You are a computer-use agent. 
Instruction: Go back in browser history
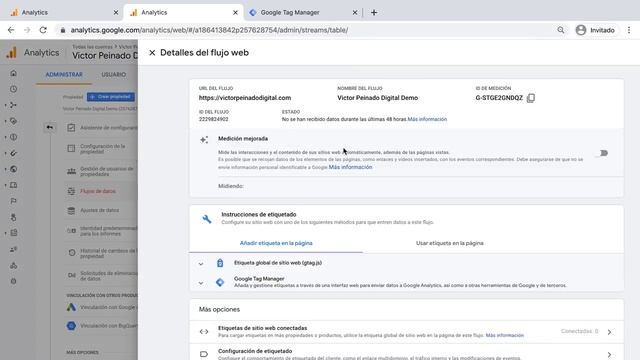tap(11, 30)
